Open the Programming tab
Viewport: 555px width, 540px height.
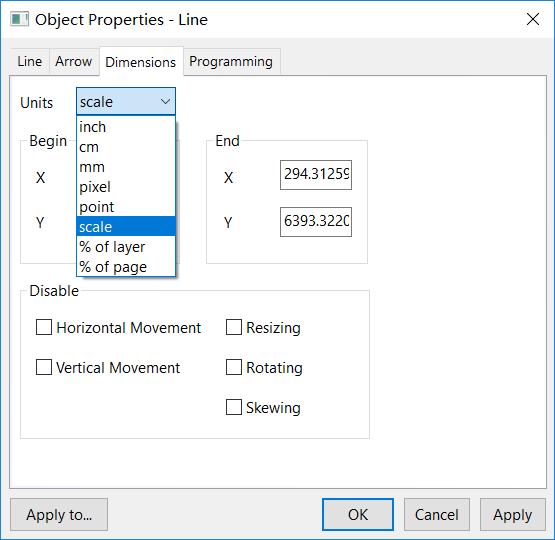click(231, 62)
